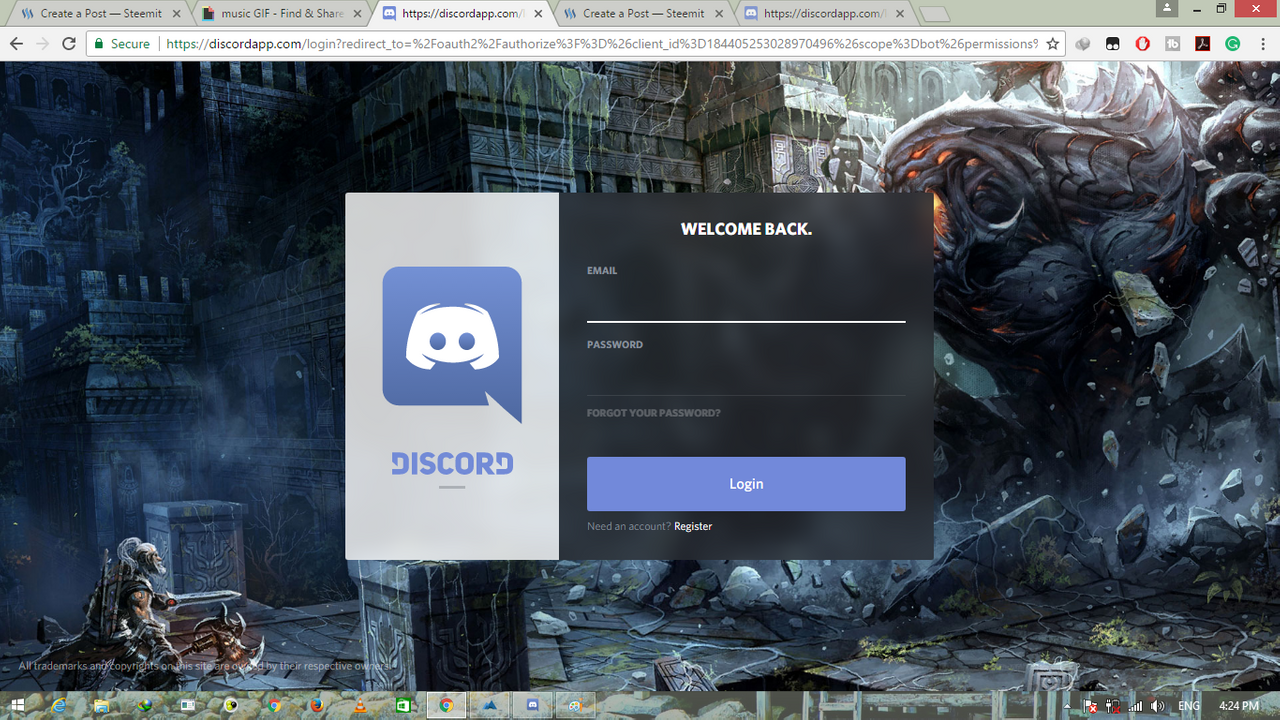The width and height of the screenshot is (1280, 720).
Task: Open the Grammarly extension icon
Action: coord(1233,44)
